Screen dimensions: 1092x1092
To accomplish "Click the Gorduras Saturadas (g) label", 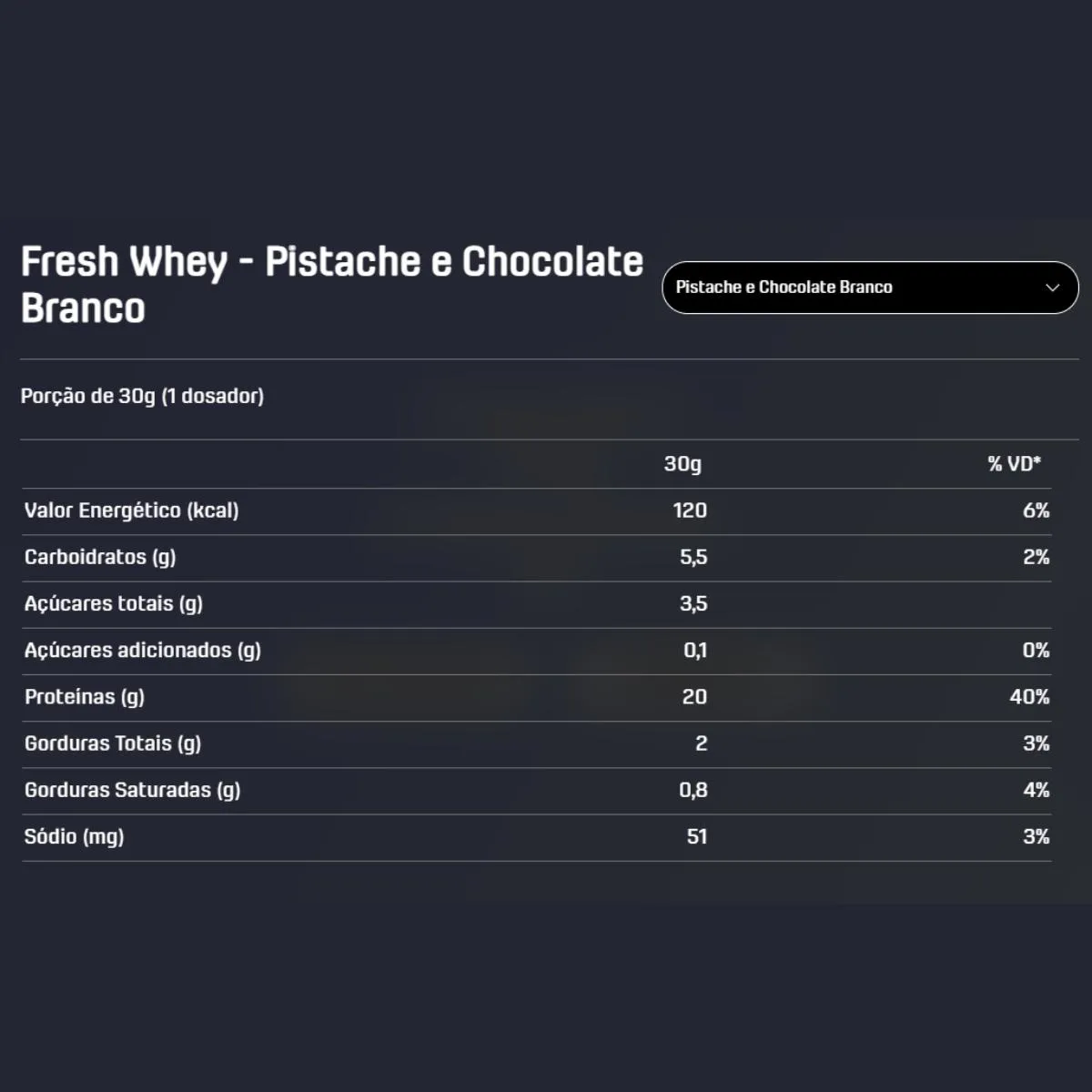I will tap(133, 790).
